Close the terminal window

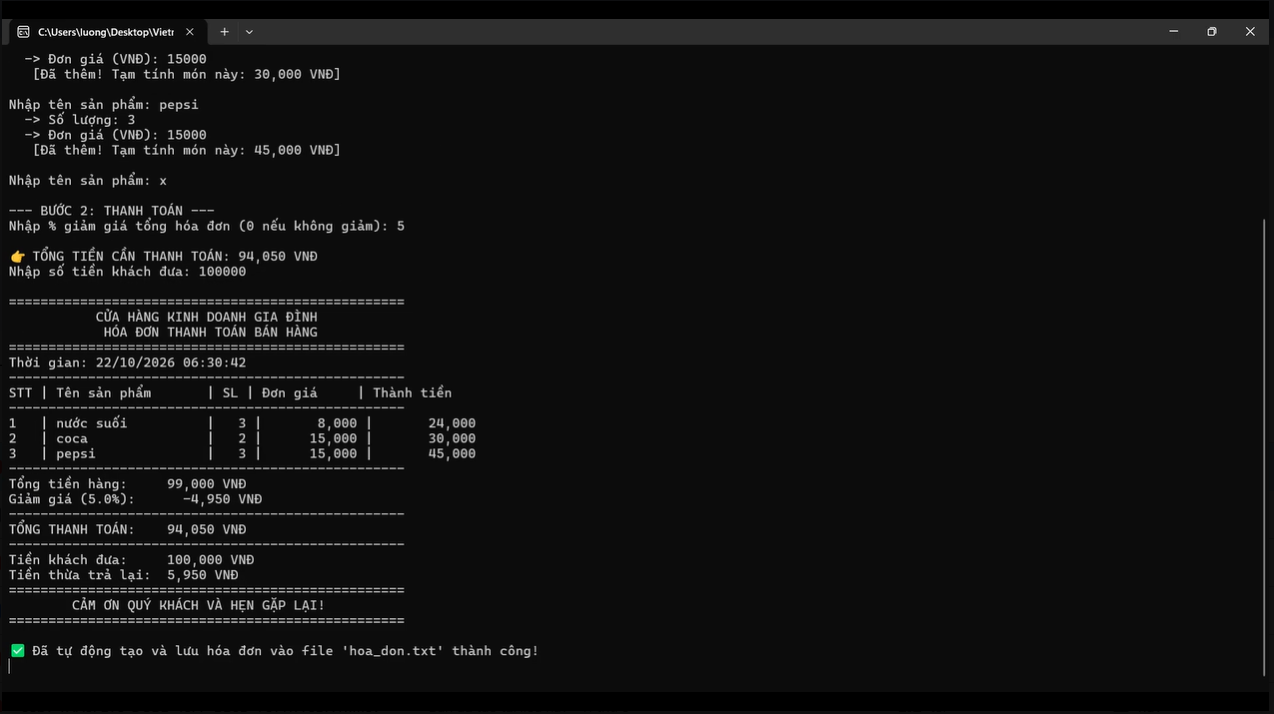pos(1250,32)
